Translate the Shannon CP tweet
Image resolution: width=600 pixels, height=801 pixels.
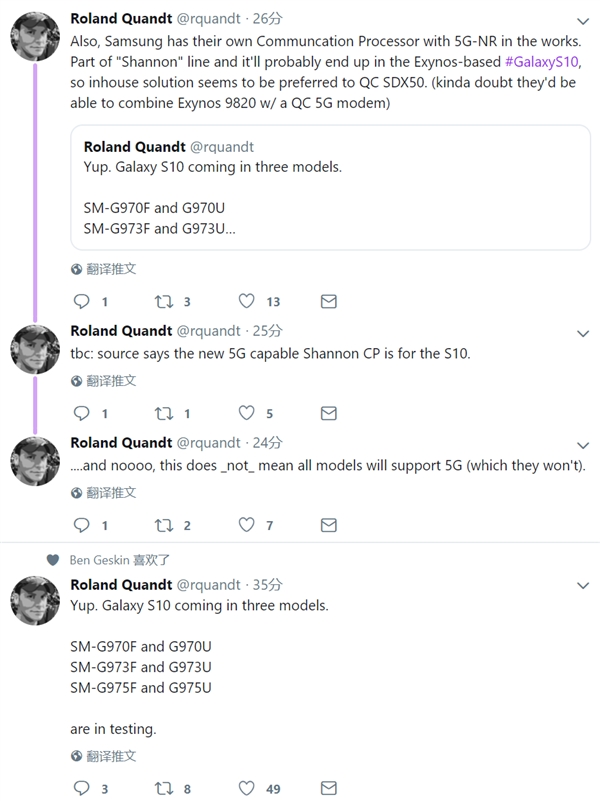[x=111, y=381]
